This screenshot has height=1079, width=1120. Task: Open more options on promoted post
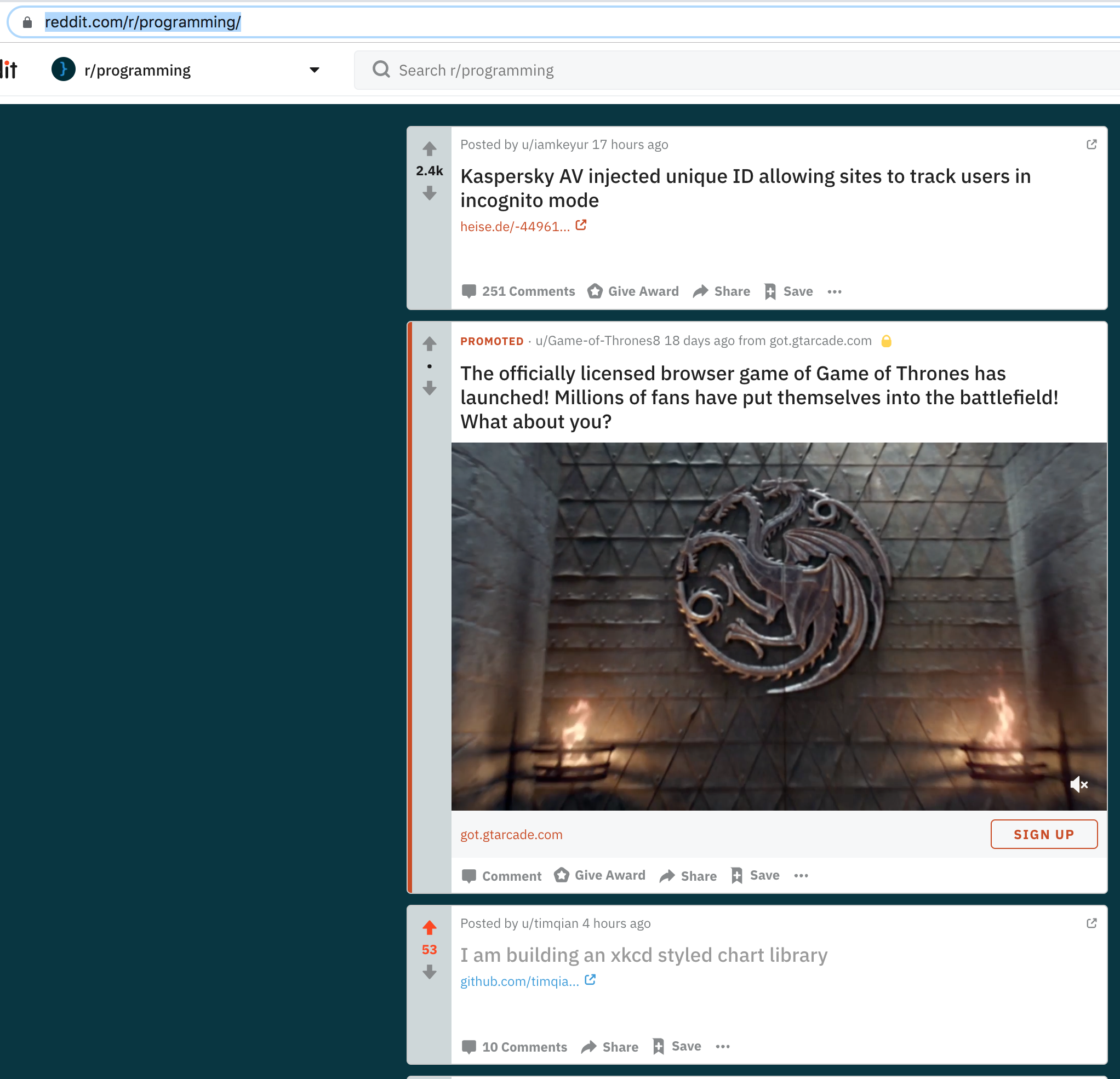[x=801, y=876]
